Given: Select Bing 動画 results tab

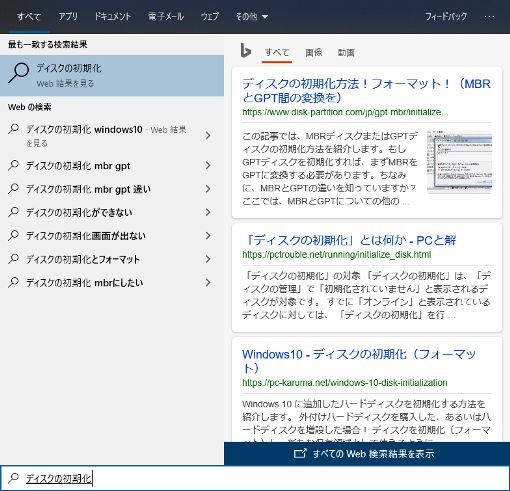Looking at the screenshot, I should pos(346,52).
